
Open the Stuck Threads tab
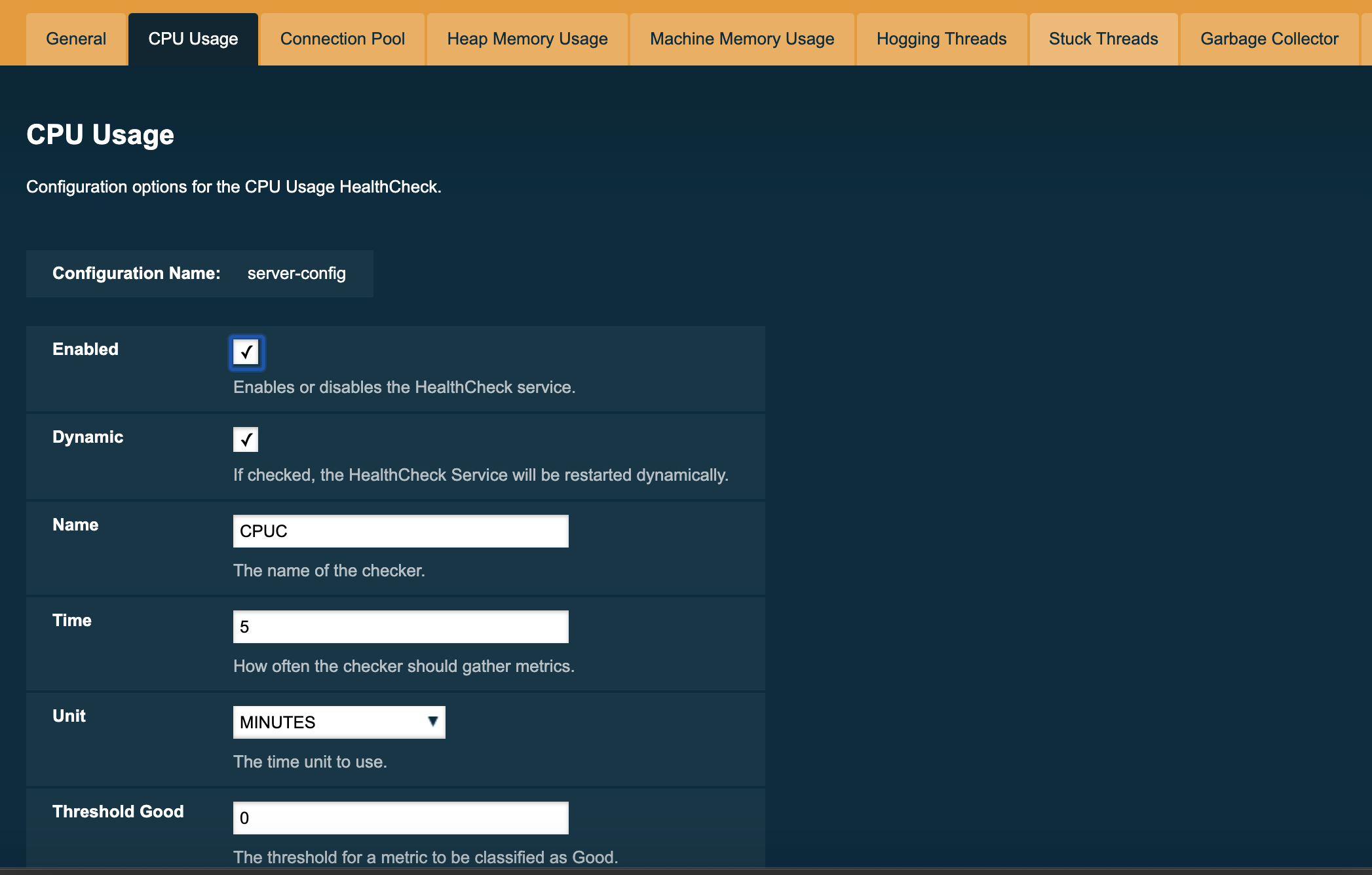tap(1103, 39)
